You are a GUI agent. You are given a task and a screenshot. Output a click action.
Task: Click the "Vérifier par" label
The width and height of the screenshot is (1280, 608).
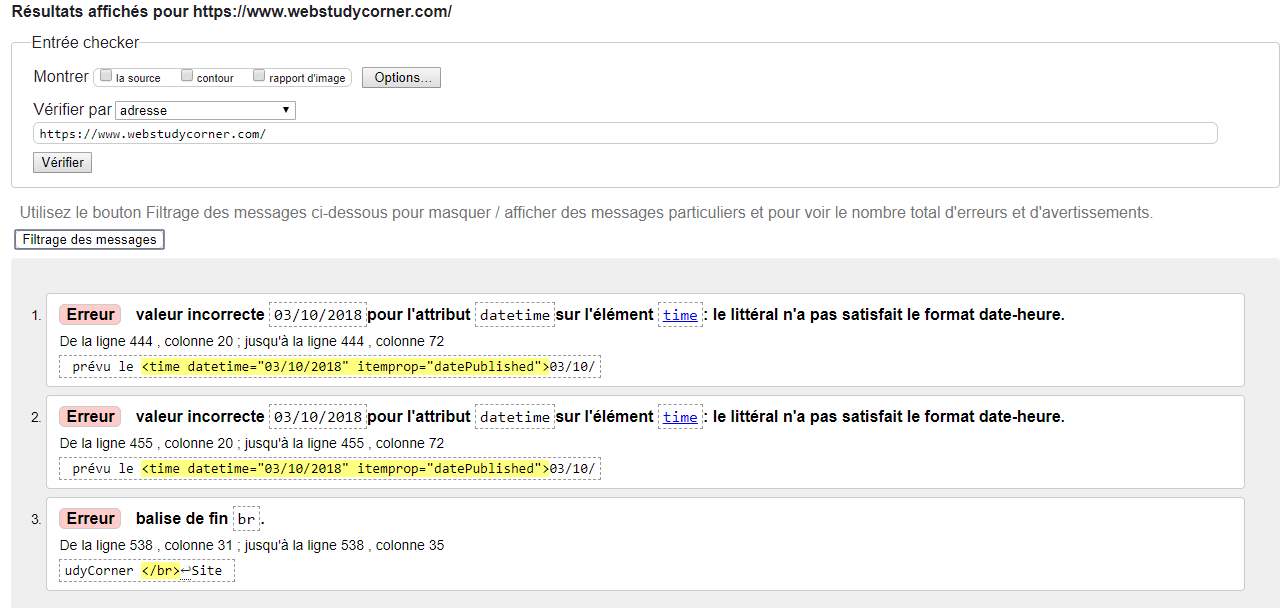[x=73, y=110]
